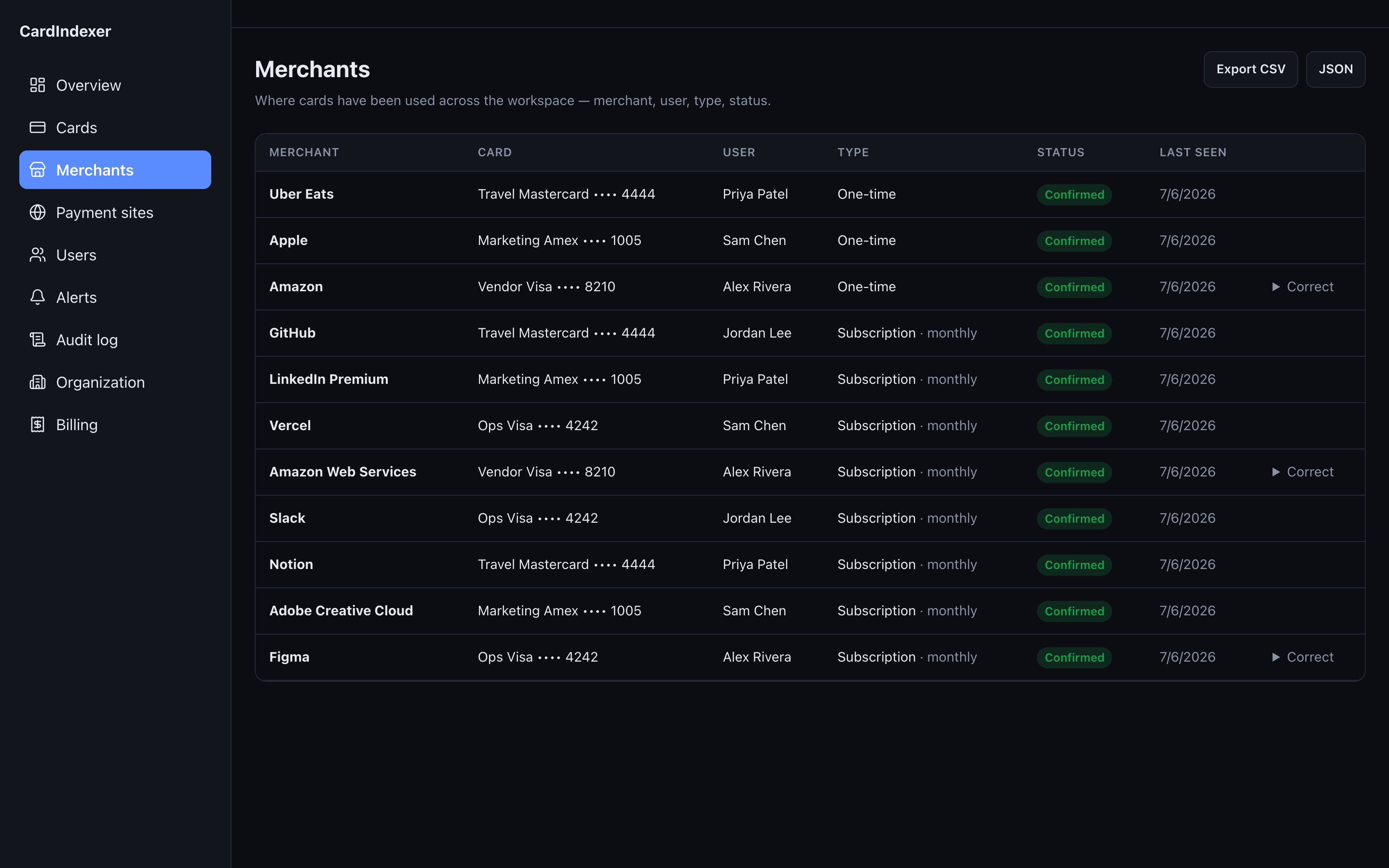Click the STATUS column header

click(x=1061, y=152)
